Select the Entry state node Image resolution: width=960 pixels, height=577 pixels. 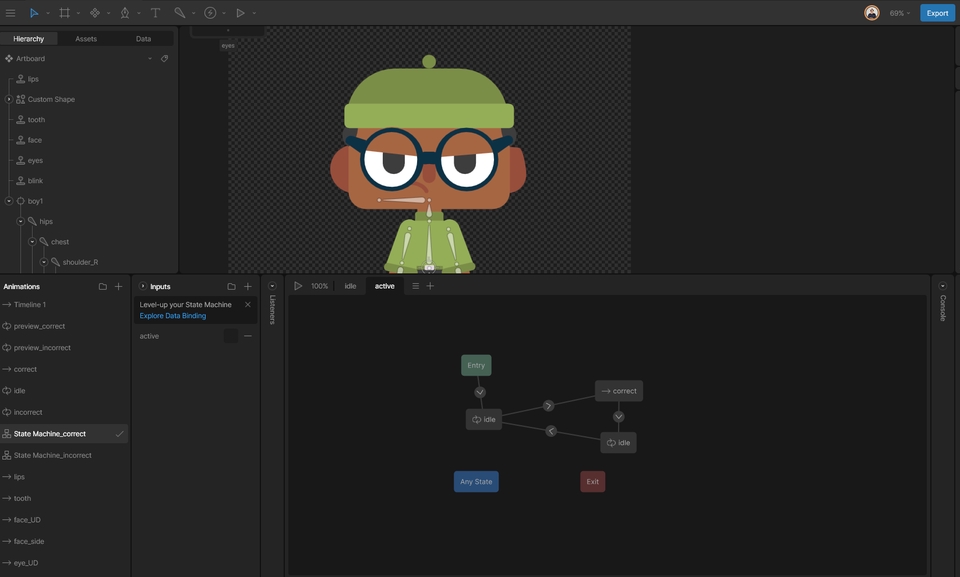click(476, 366)
